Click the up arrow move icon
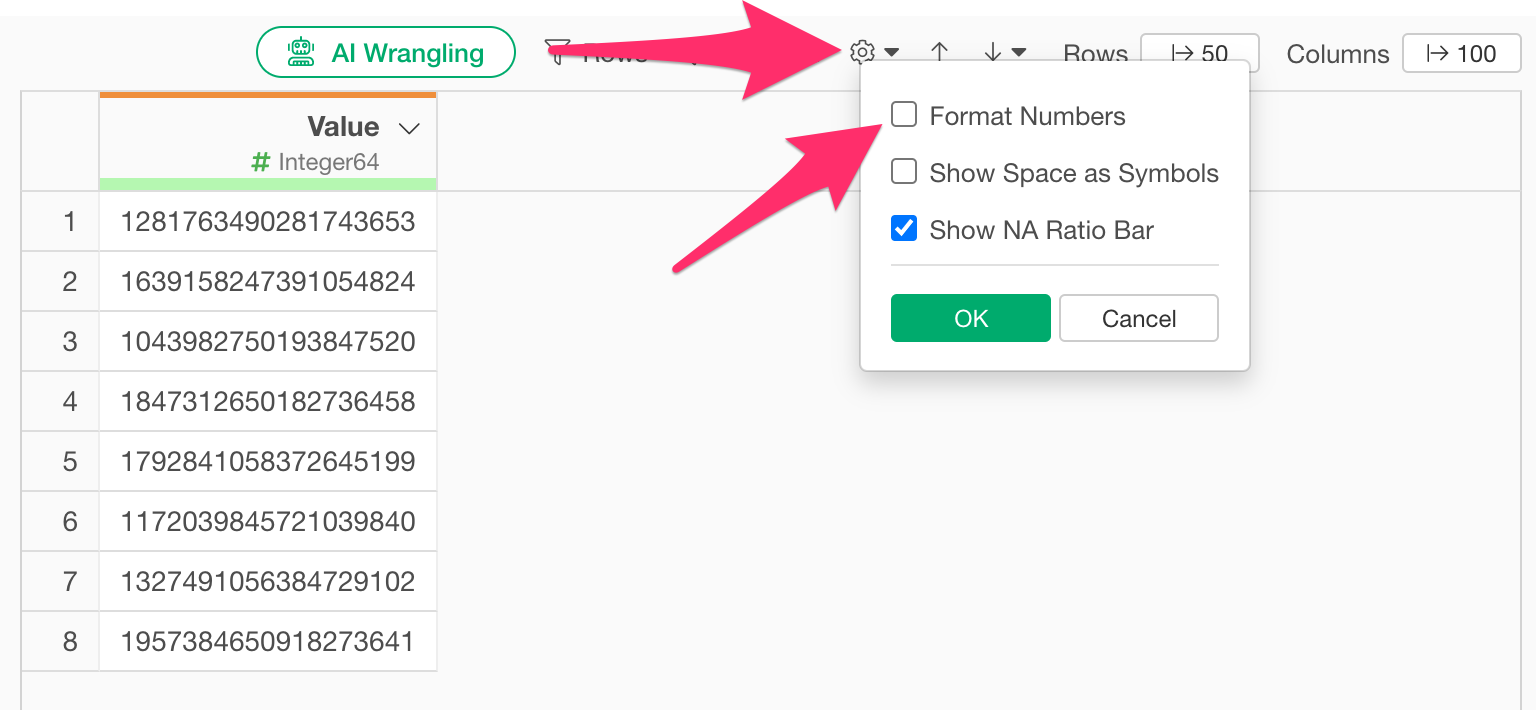Viewport: 1536px width, 710px height. (x=939, y=52)
